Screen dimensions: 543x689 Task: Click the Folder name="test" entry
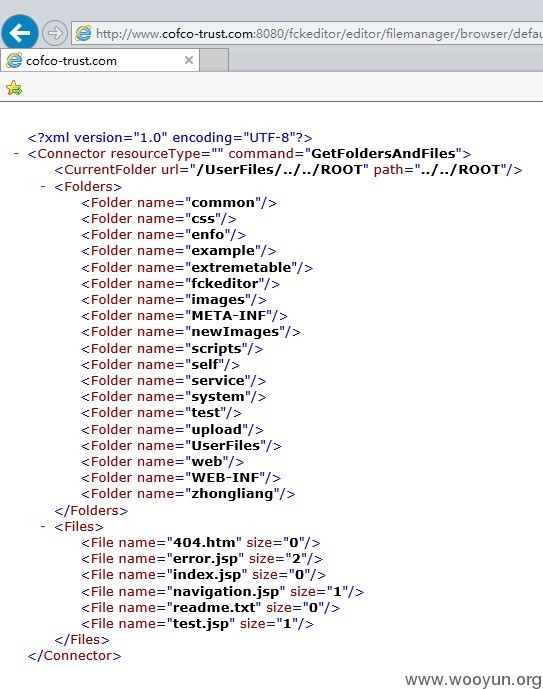[x=161, y=413]
